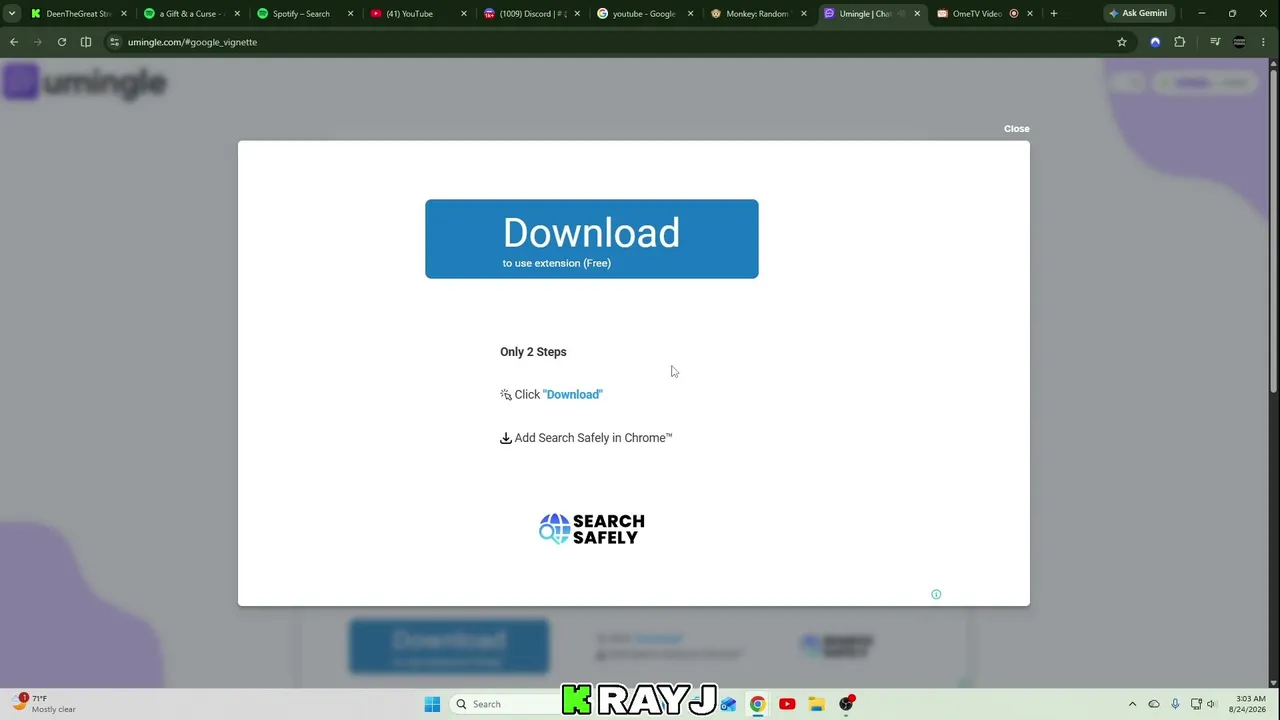Open File Explorer from the taskbar
Viewport: 1280px width, 720px height.
coord(816,704)
